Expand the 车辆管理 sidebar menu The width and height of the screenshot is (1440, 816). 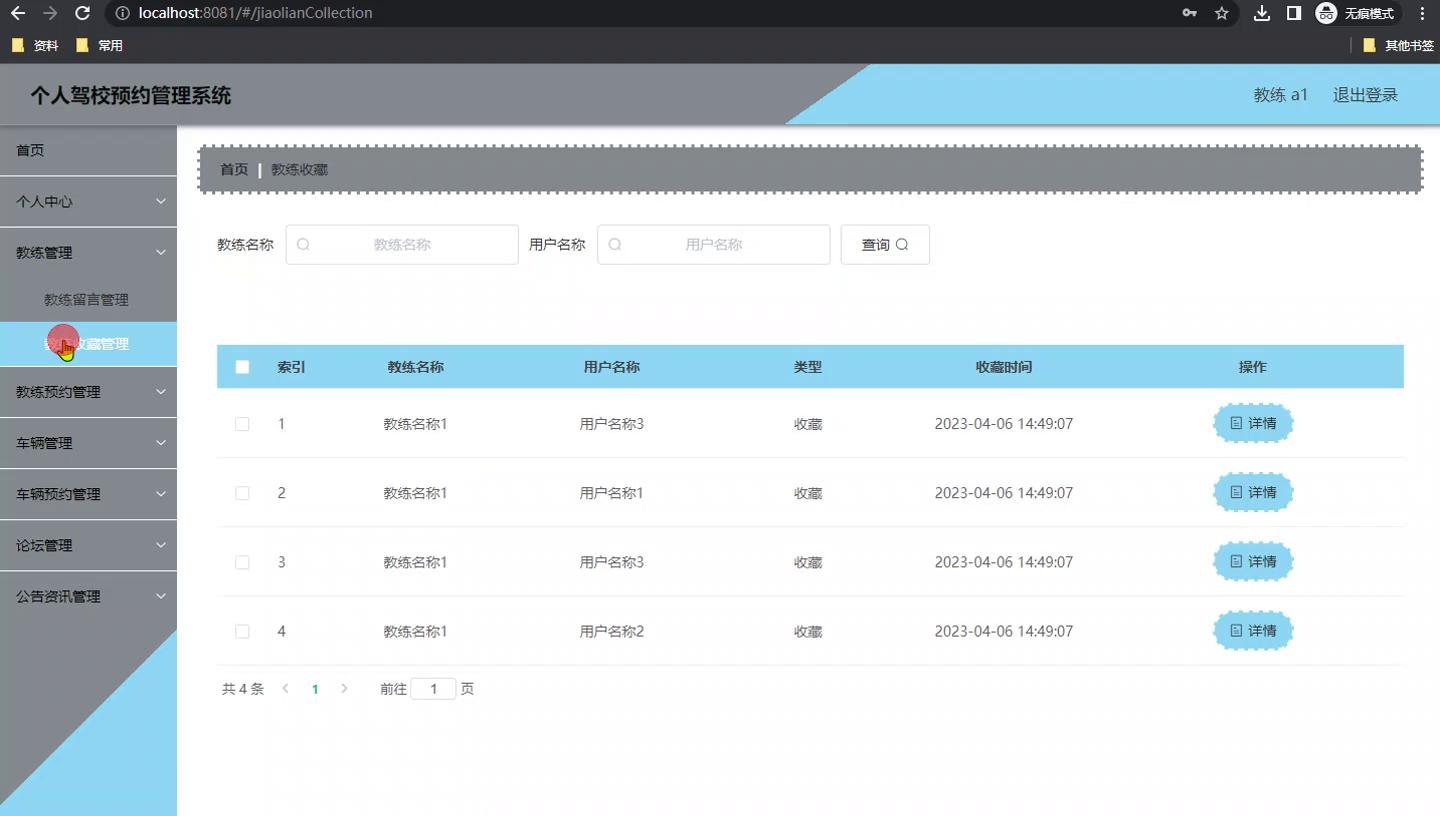click(x=88, y=443)
